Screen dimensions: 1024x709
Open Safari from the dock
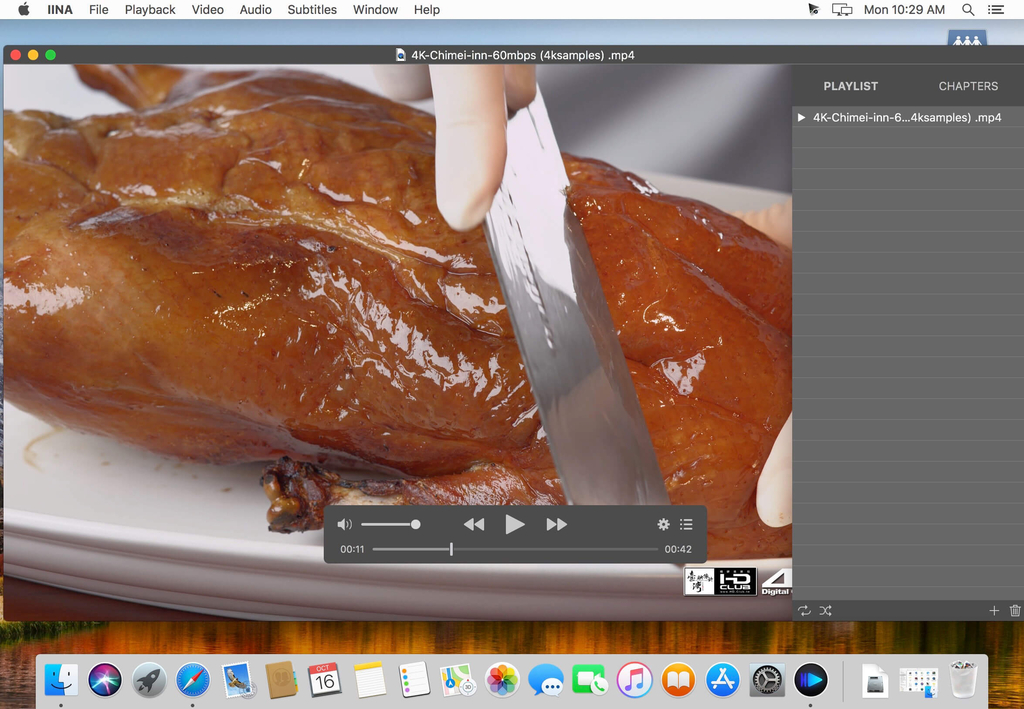[192, 680]
